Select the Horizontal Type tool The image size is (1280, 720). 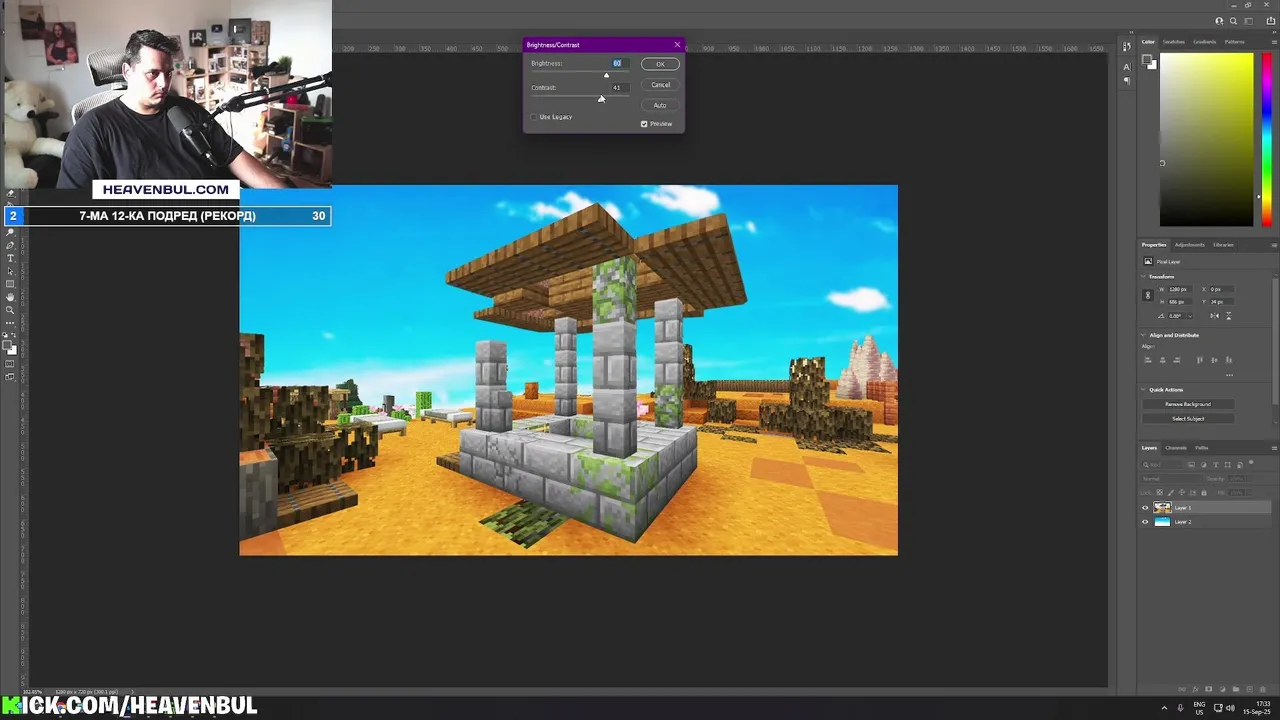pyautogui.click(x=10, y=258)
